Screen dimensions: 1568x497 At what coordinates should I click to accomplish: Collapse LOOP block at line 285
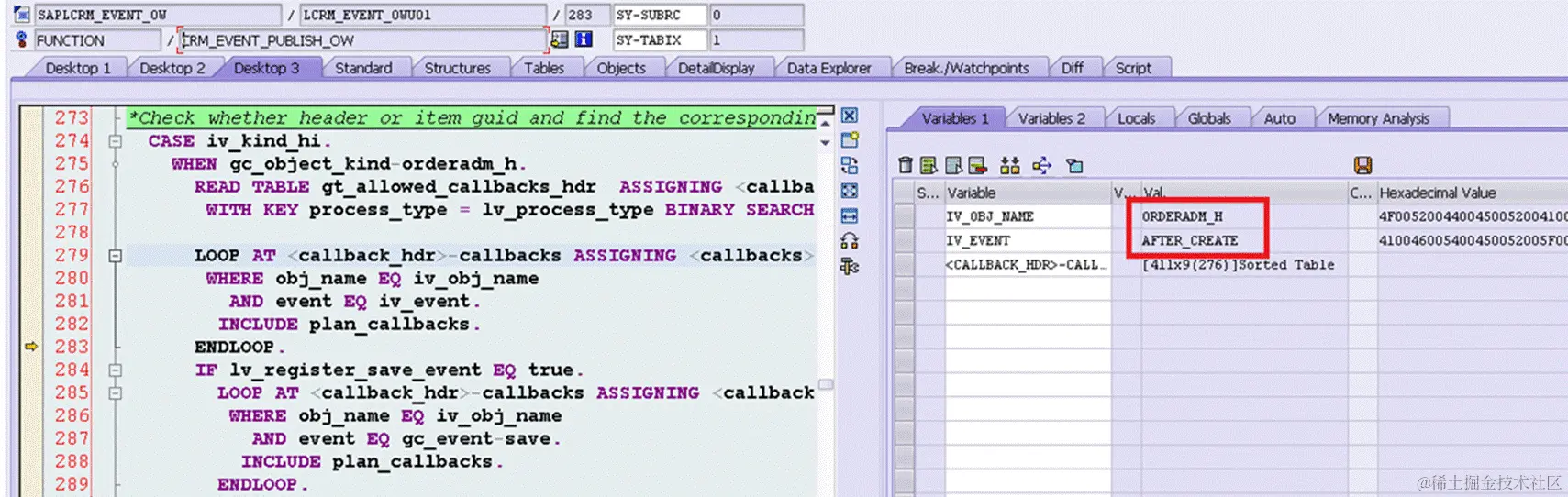(x=115, y=393)
